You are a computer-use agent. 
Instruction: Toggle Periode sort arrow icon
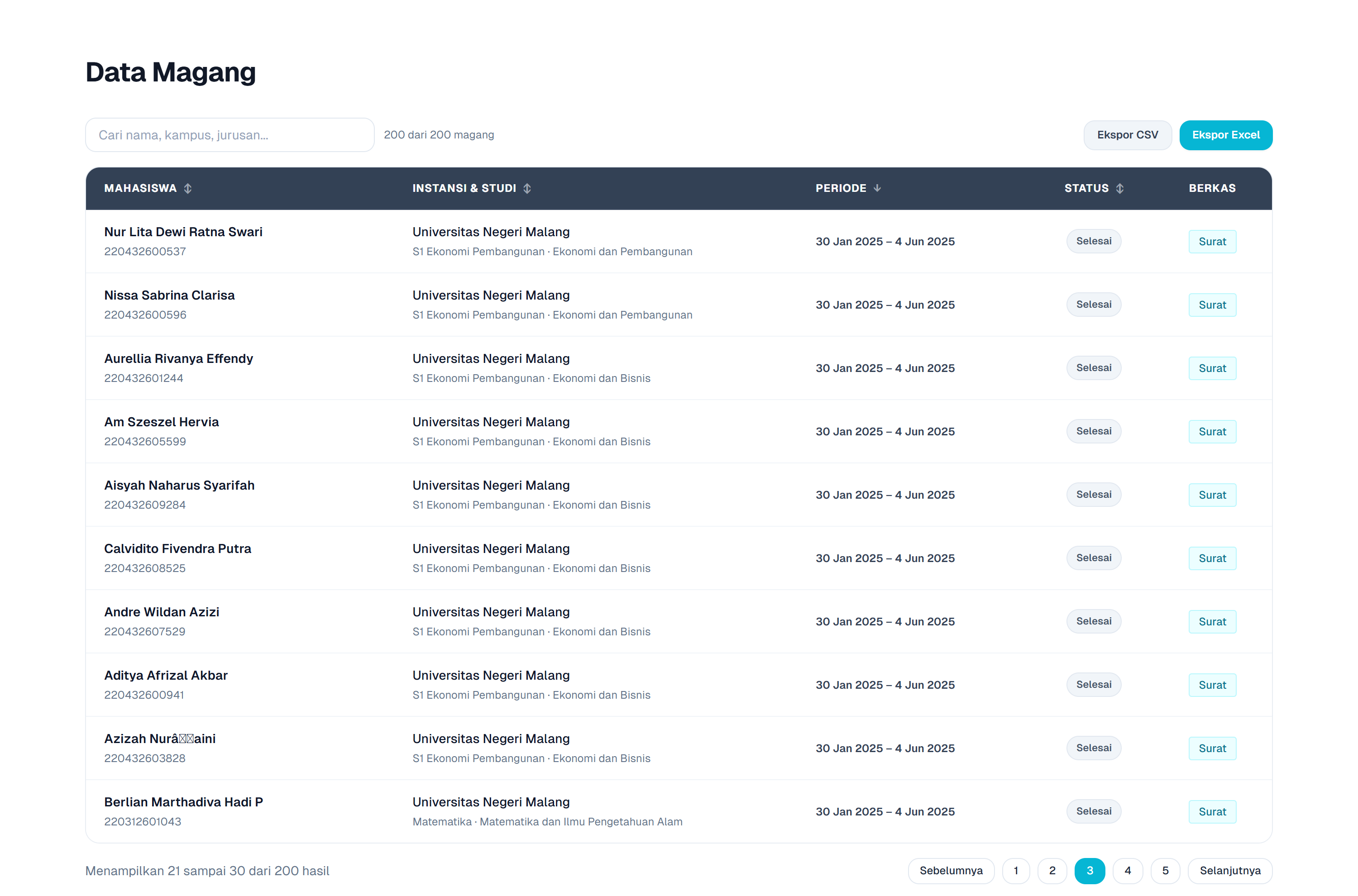point(877,189)
